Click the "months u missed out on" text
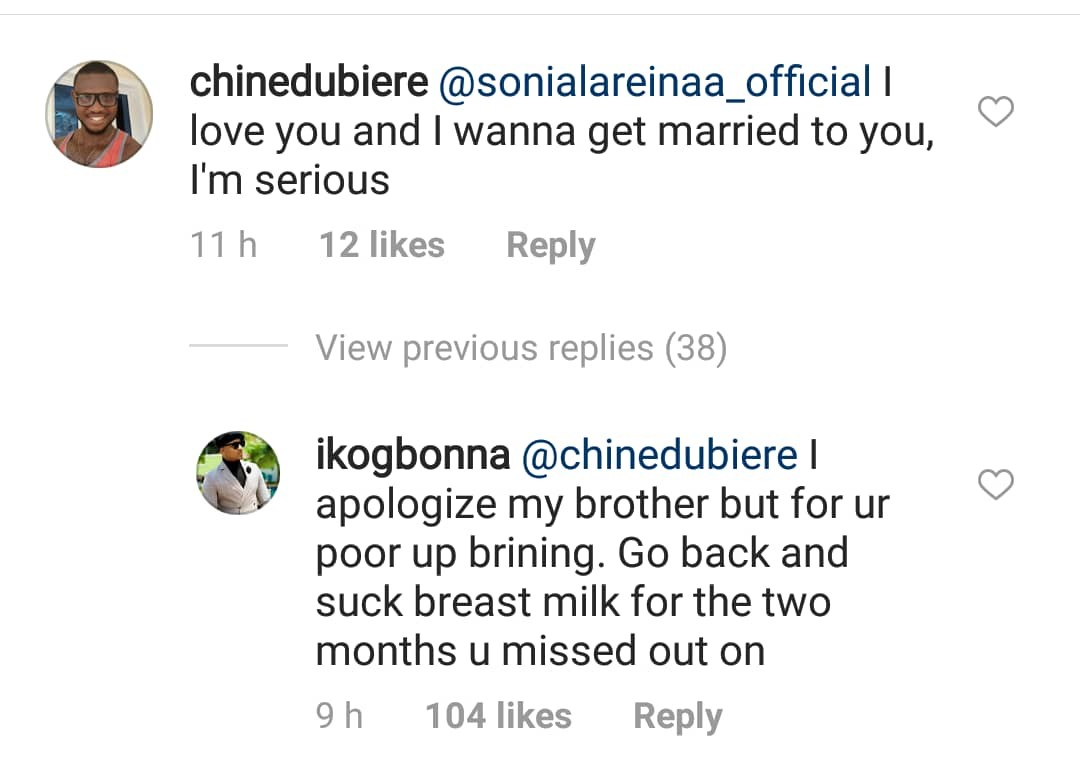 tap(540, 652)
